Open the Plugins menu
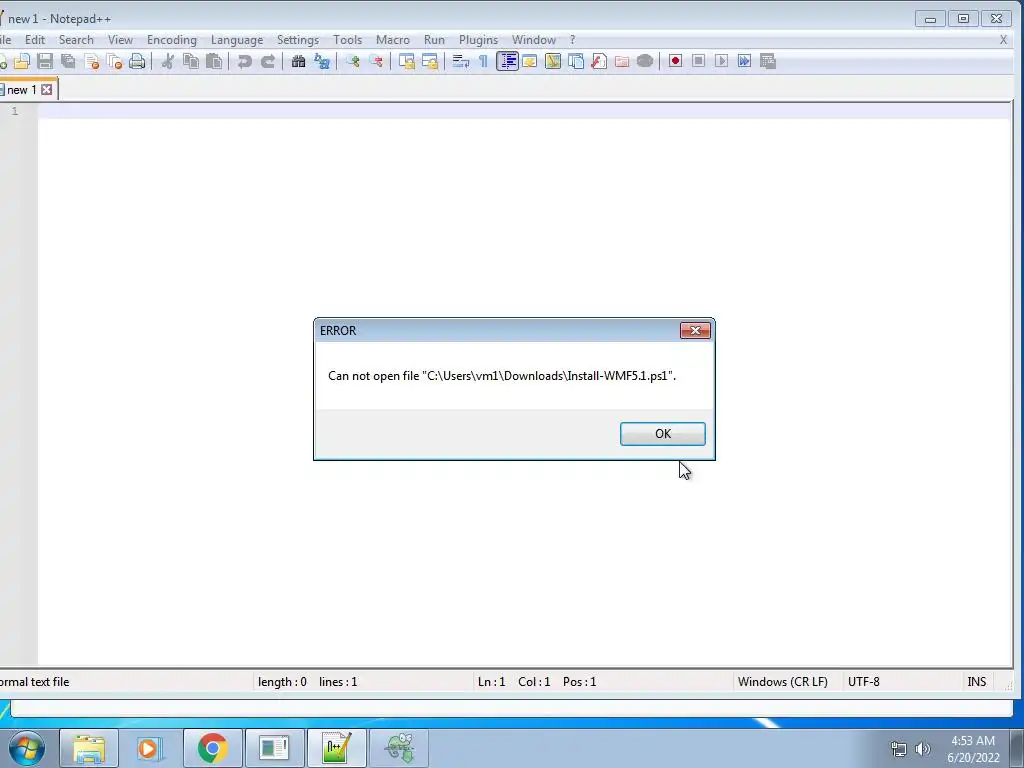This screenshot has width=1024, height=768. pos(478,40)
